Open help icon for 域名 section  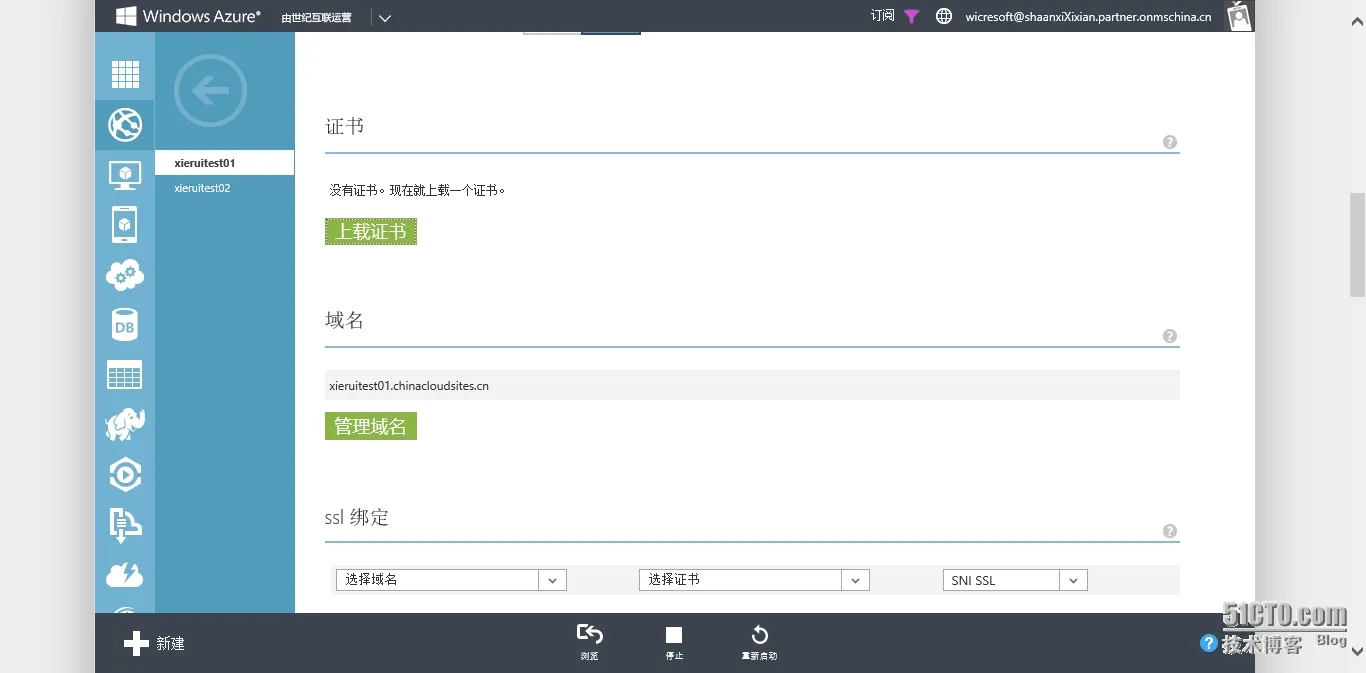(1170, 336)
